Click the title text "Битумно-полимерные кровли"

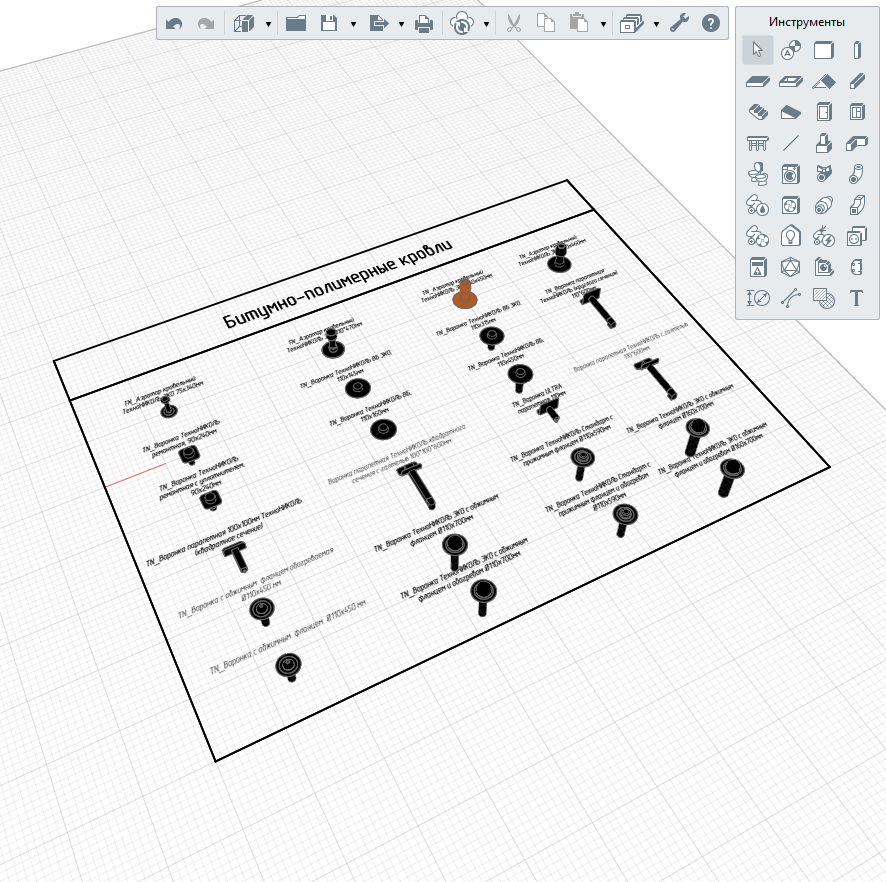[x=337, y=284]
